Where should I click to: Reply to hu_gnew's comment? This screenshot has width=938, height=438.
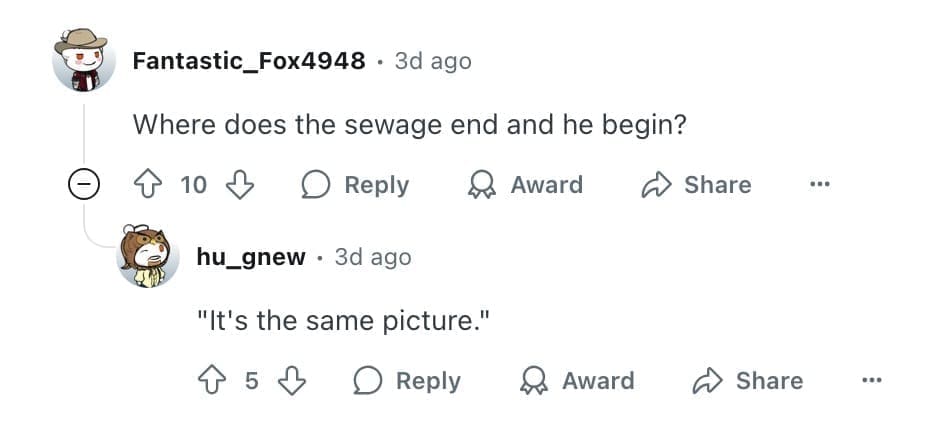(407, 381)
